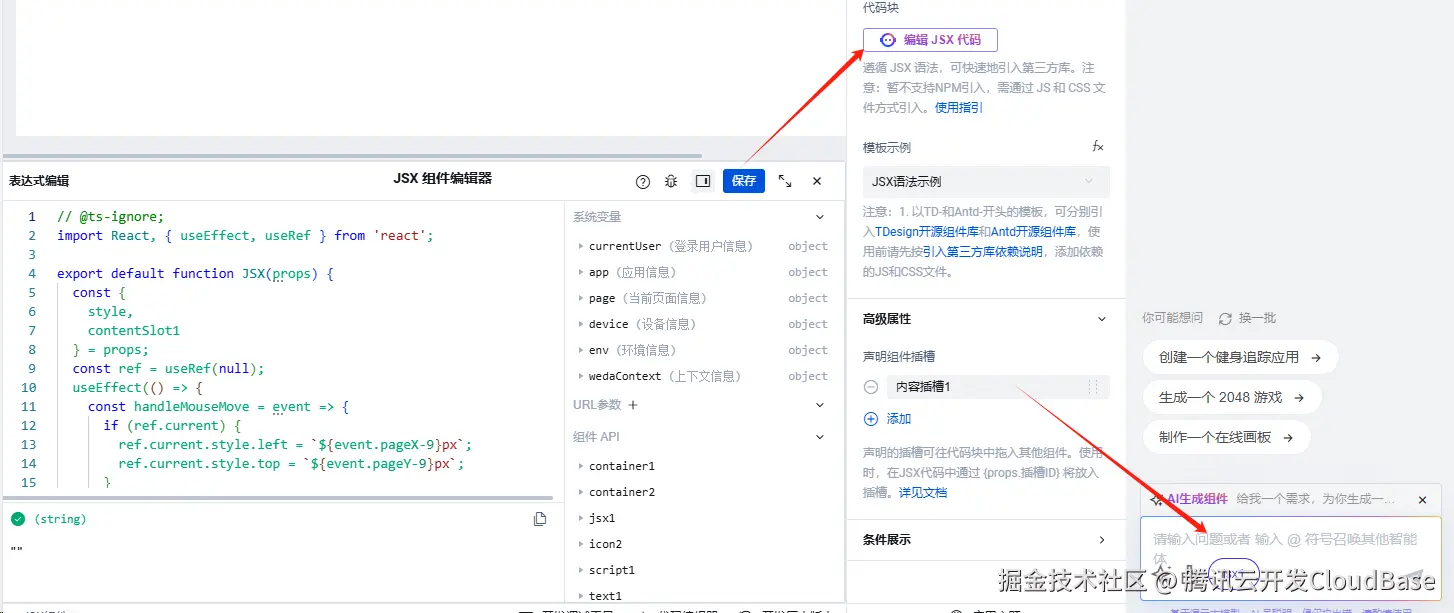Click the 内容插槽1 slot name field
The image size is (1454, 613).
click(985, 387)
